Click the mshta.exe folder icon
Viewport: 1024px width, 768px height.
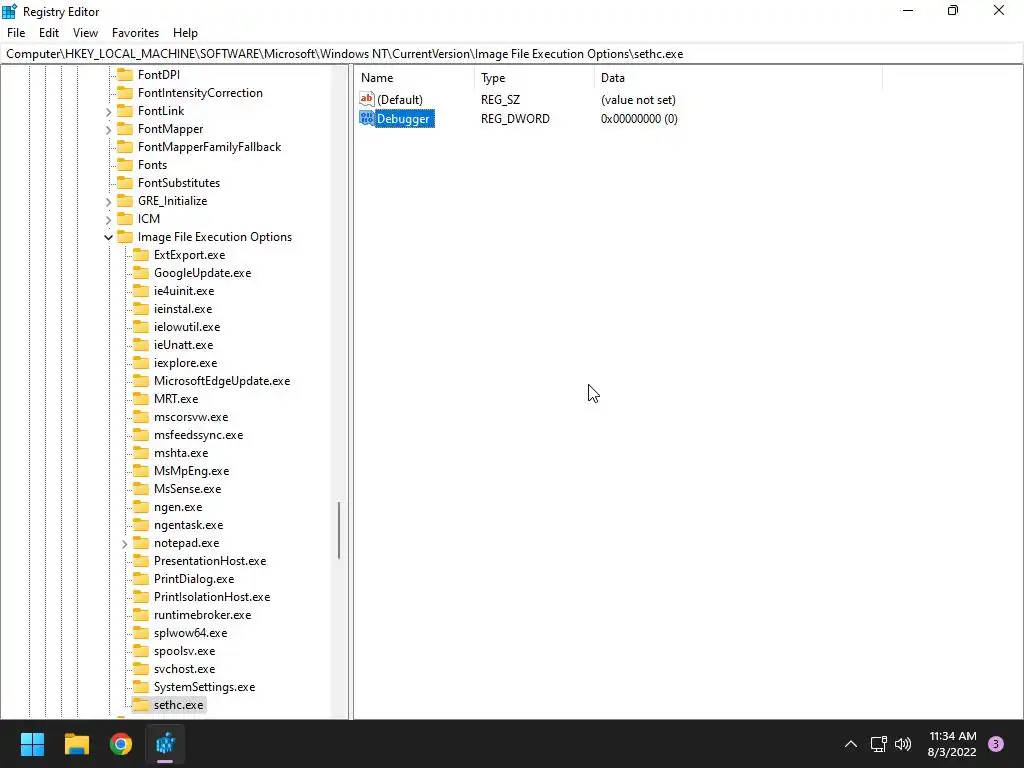(x=141, y=453)
